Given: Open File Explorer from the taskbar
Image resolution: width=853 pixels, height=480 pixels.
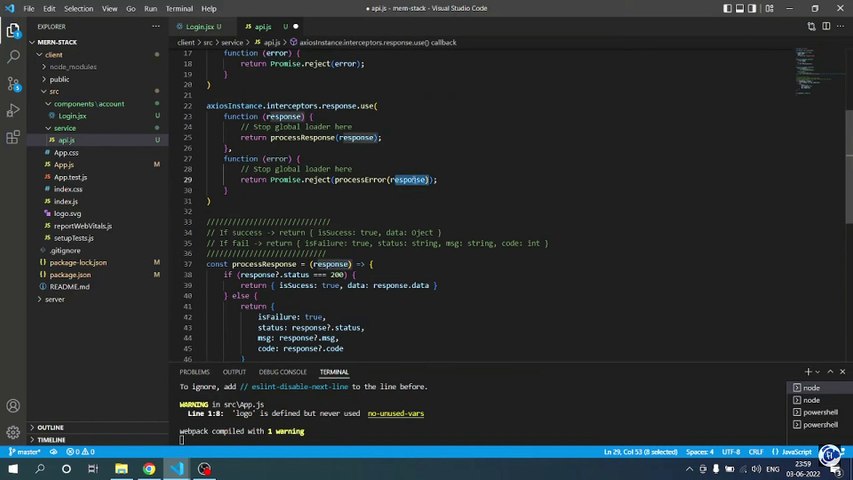Looking at the screenshot, I should (121, 469).
